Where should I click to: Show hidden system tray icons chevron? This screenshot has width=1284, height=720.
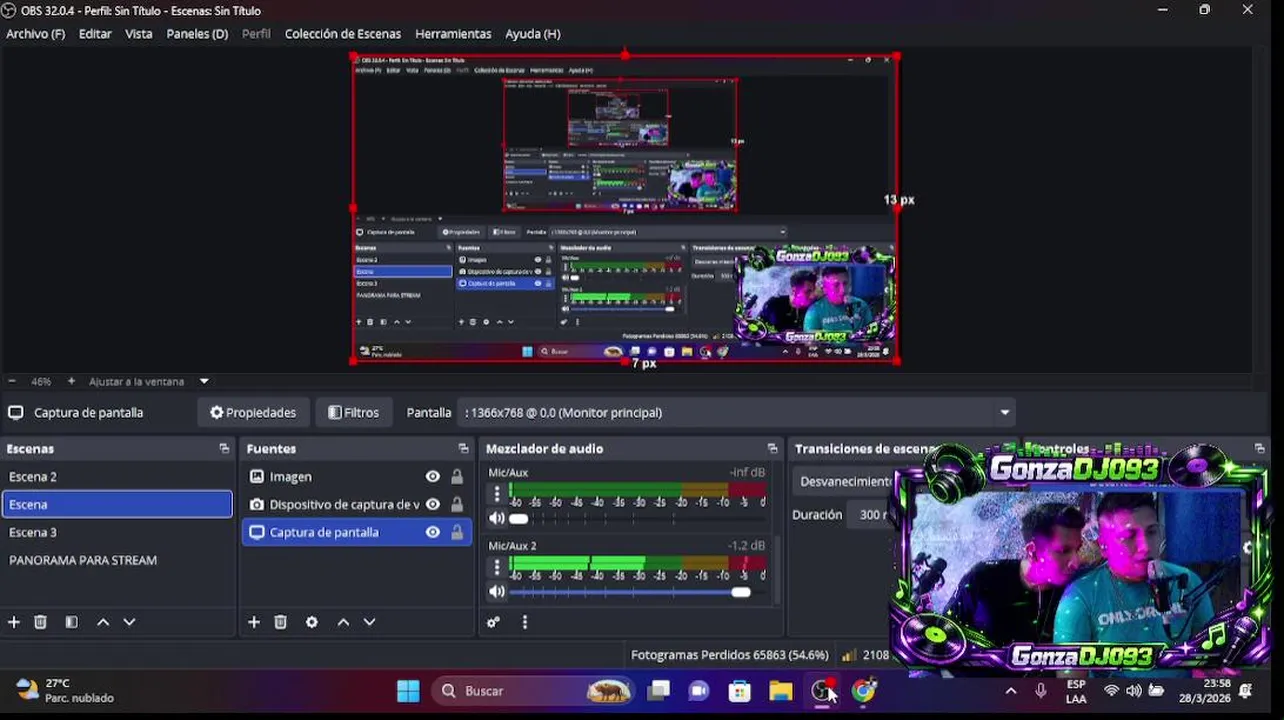1011,690
